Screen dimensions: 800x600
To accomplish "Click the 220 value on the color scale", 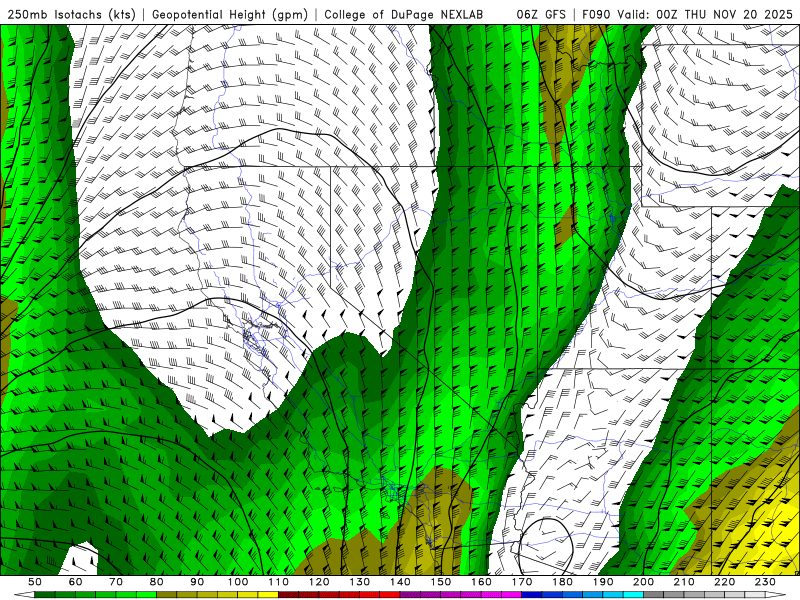I will point(724,582).
